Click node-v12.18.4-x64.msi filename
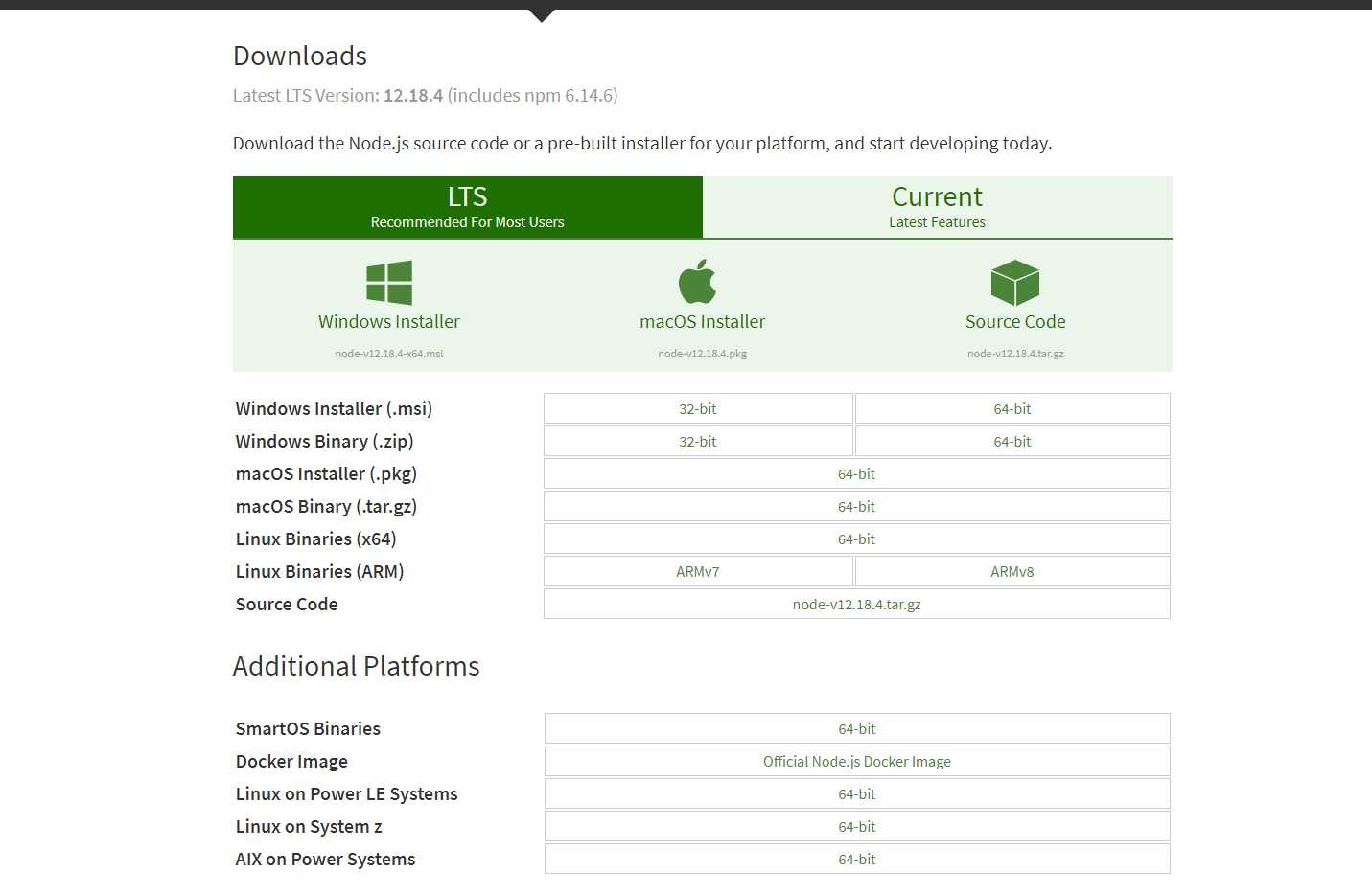The image size is (1372, 895). (389, 354)
